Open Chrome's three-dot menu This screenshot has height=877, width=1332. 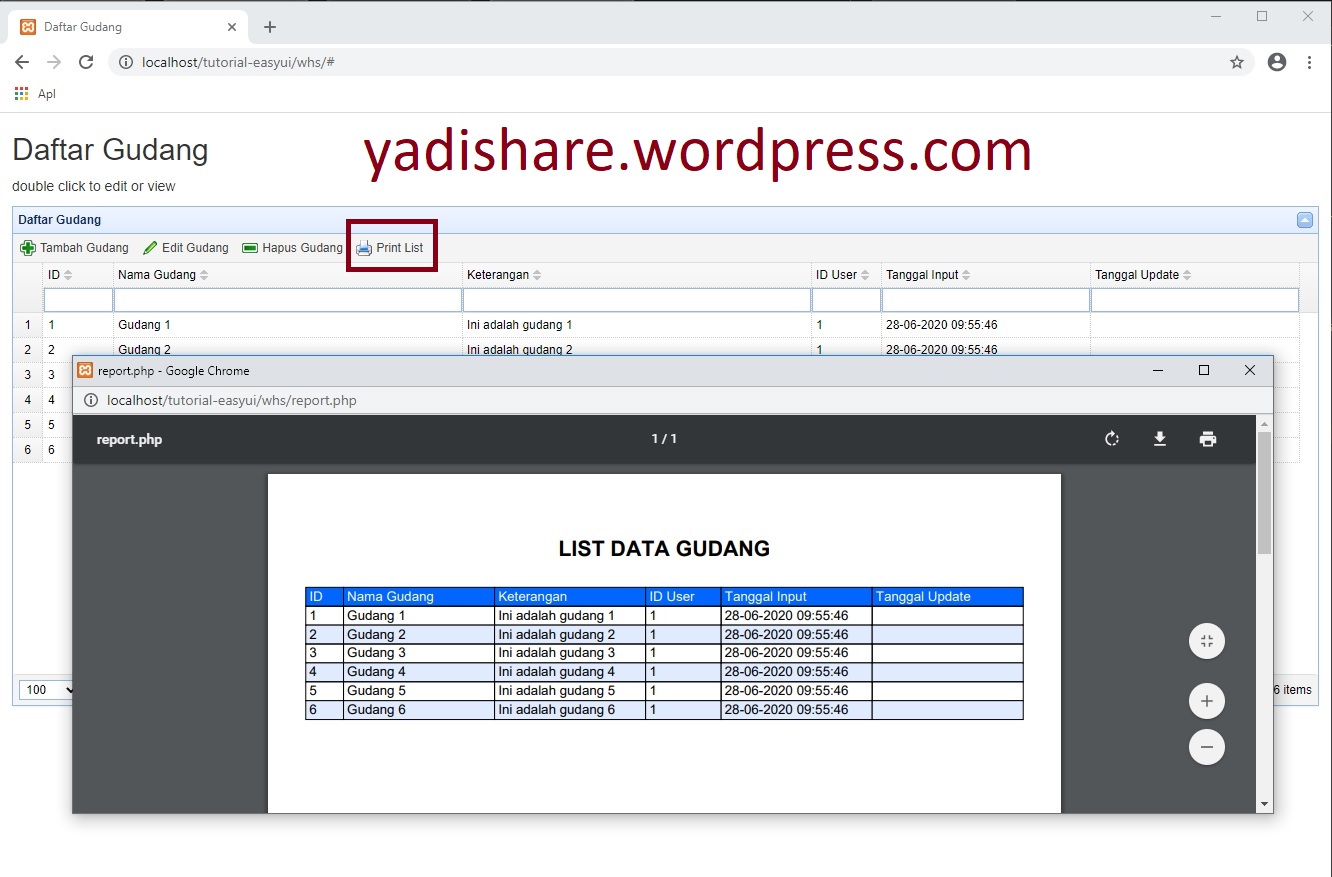1310,61
